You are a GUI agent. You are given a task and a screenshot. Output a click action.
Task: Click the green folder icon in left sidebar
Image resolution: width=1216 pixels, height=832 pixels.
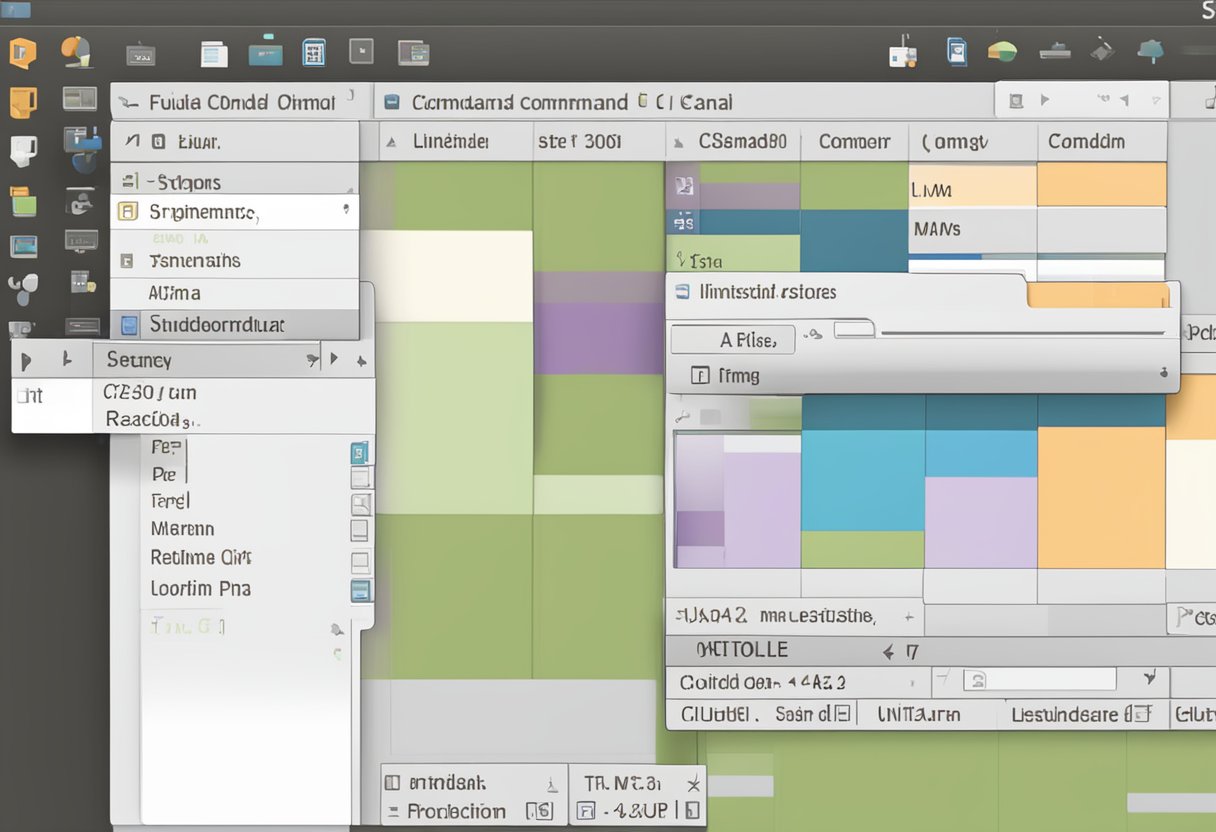[22, 203]
